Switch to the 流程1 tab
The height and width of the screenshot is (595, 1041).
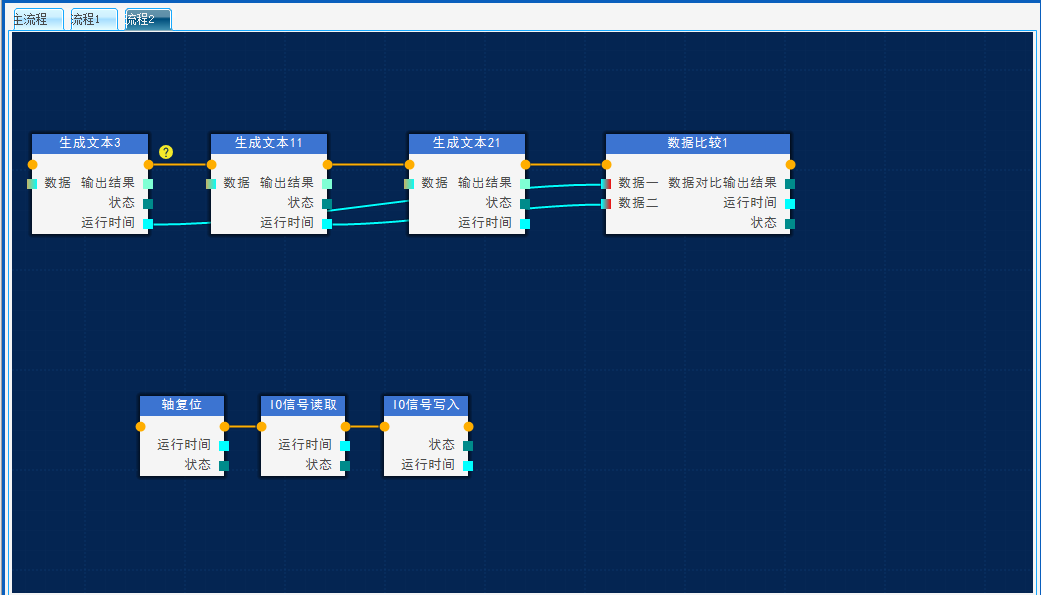tap(94, 19)
